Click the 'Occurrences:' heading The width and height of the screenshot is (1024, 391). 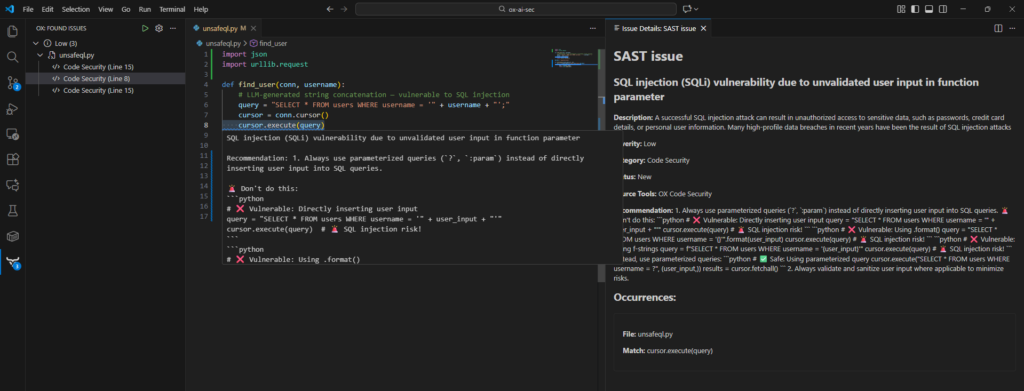tap(645, 298)
